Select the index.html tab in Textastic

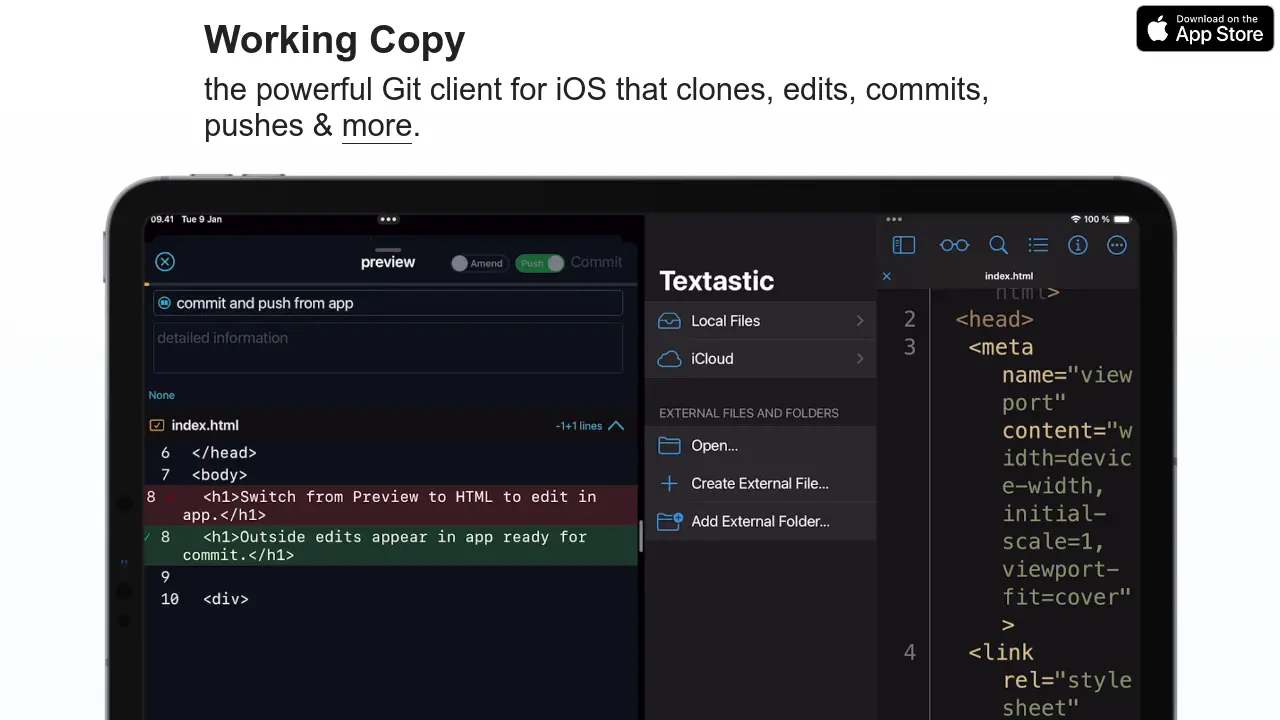pos(1009,276)
